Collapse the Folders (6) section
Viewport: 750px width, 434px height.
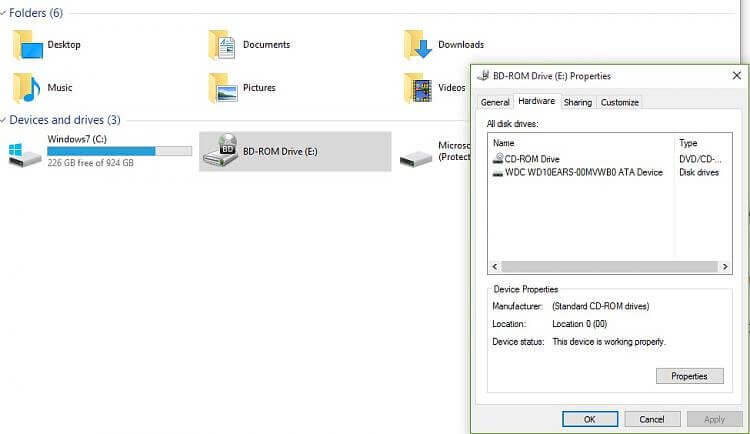[x=4, y=13]
